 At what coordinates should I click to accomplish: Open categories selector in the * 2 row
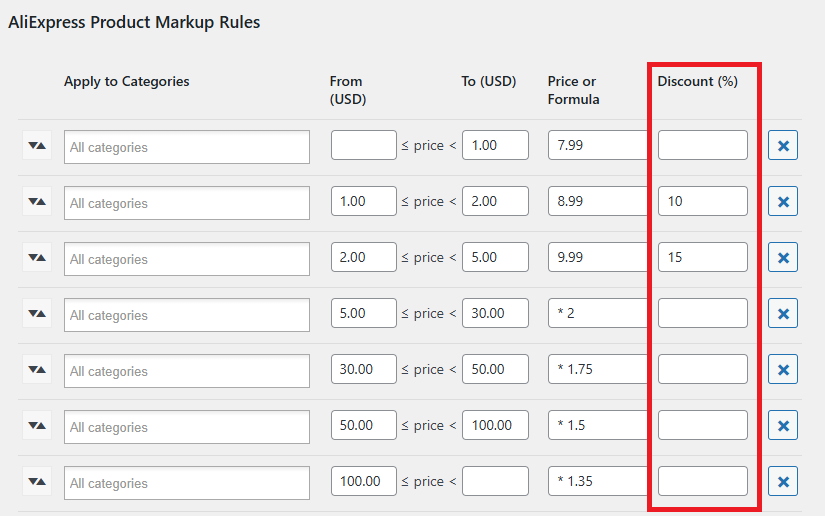pyautogui.click(x=187, y=315)
